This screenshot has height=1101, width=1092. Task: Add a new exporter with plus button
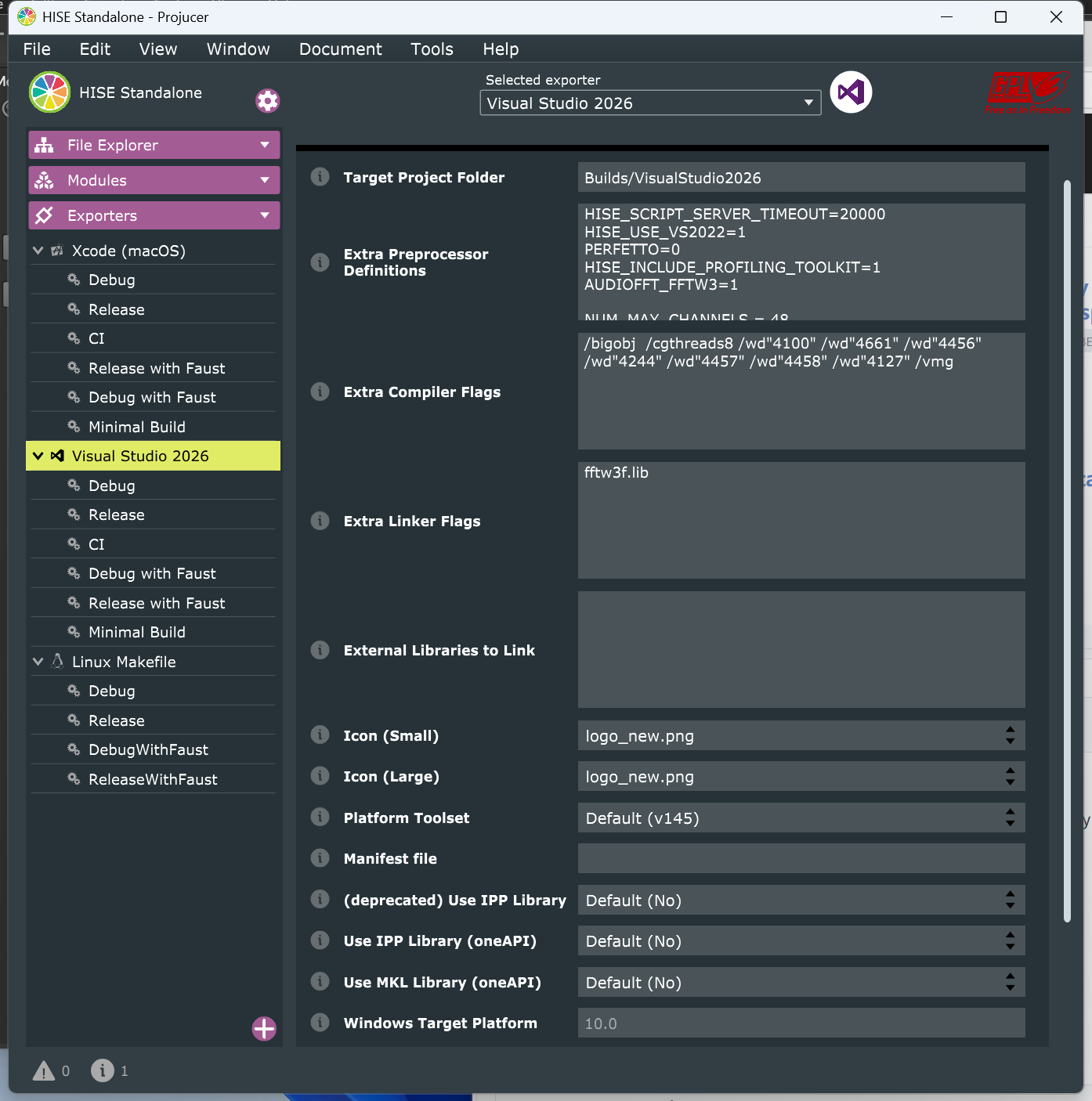click(x=264, y=1028)
